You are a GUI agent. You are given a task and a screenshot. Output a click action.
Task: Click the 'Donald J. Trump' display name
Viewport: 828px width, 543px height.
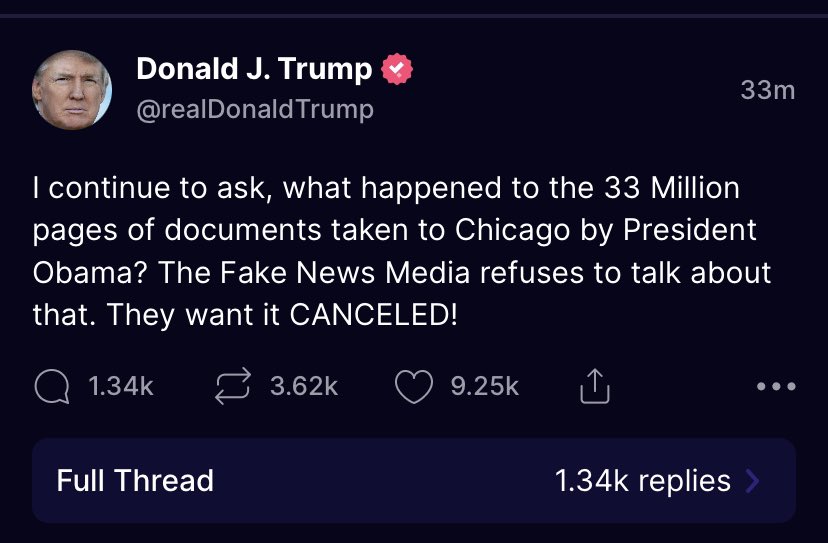[254, 69]
